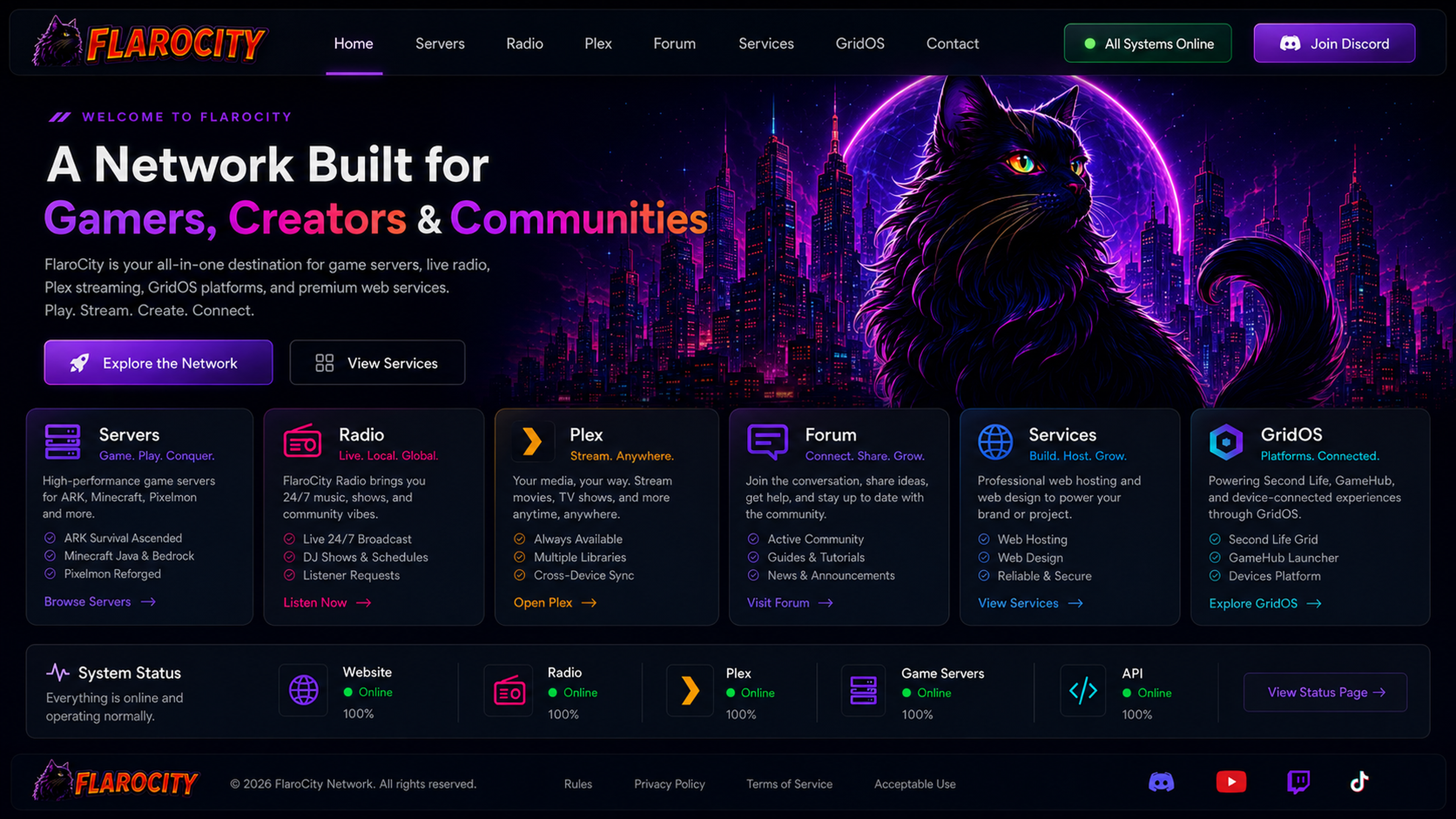Click the pulse icon beside System Status

[58, 672]
